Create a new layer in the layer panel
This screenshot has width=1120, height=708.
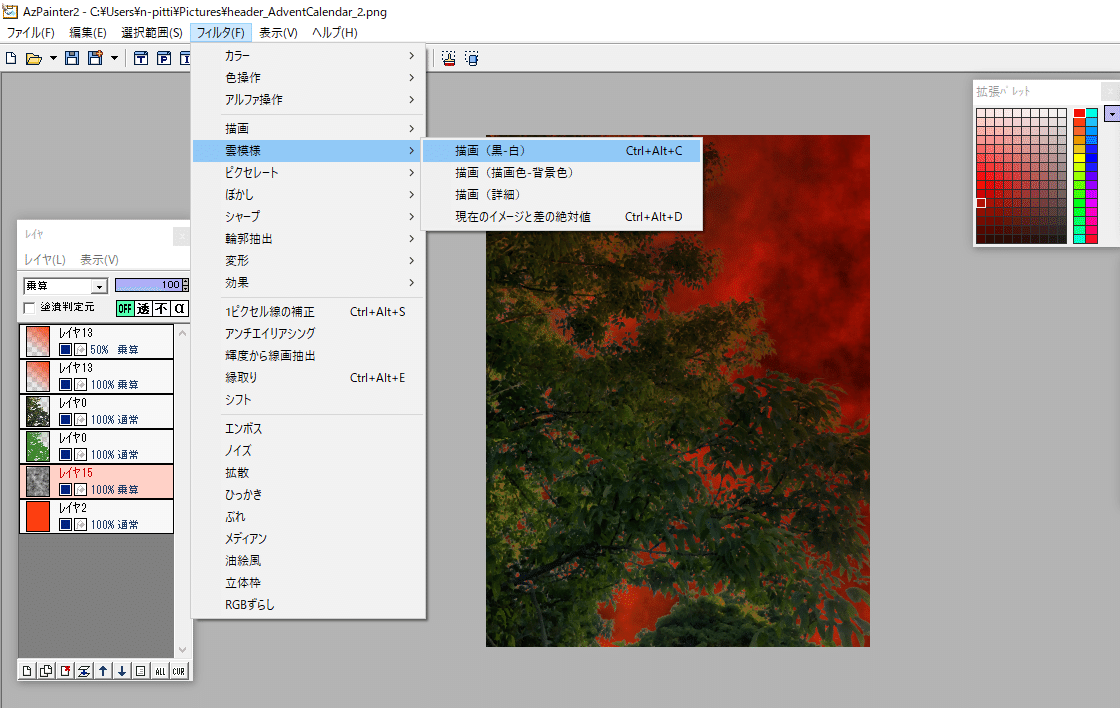point(27,670)
